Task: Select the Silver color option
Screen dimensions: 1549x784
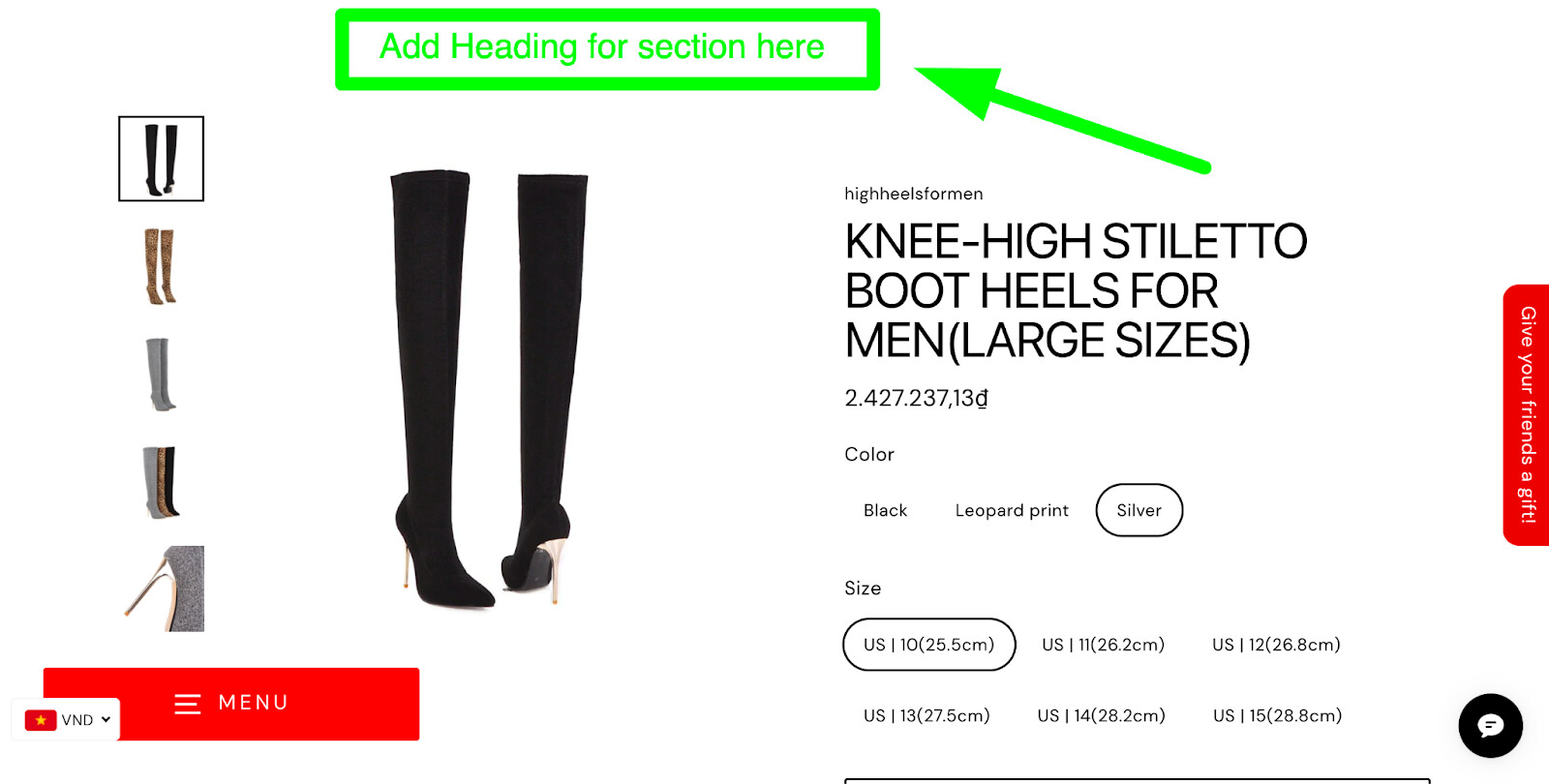Action: click(1139, 510)
